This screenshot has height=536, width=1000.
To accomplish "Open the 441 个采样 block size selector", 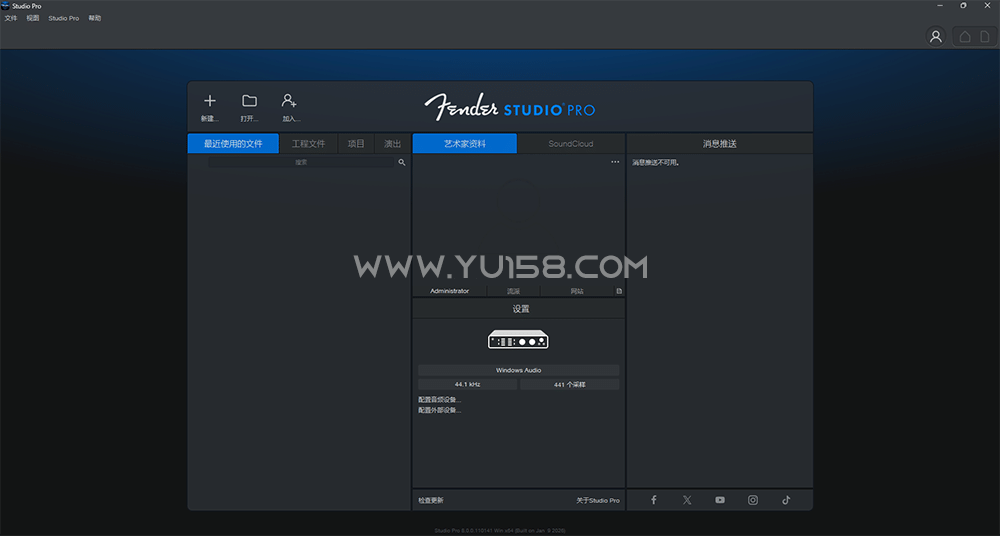I will [570, 385].
